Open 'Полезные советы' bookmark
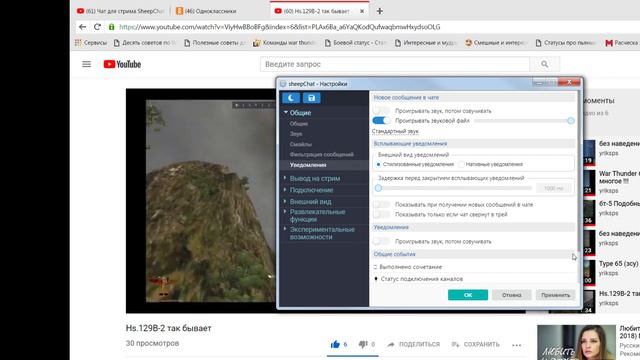 point(215,42)
